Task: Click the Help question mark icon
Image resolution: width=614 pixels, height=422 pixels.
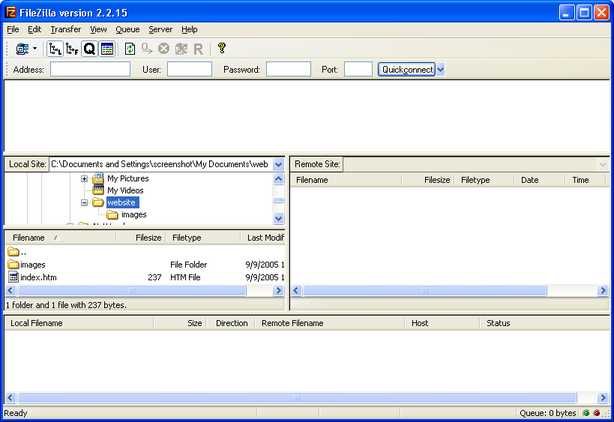Action: coord(222,48)
